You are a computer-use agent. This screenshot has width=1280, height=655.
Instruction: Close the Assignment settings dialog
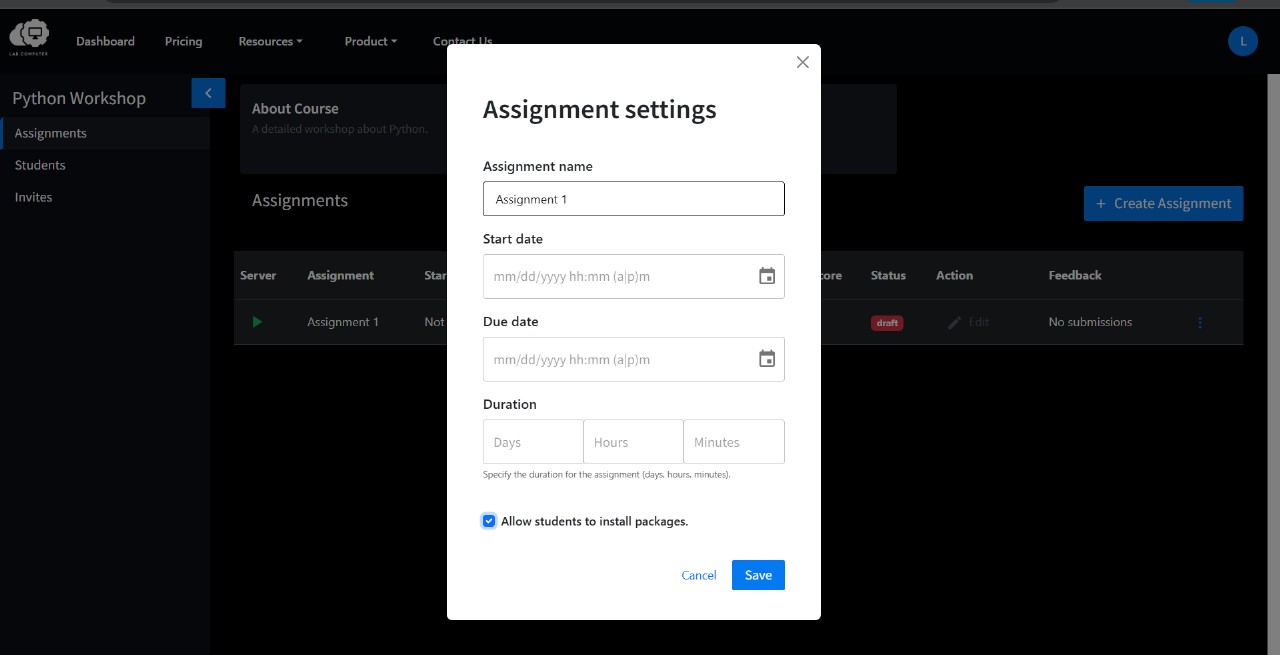pyautogui.click(x=802, y=62)
